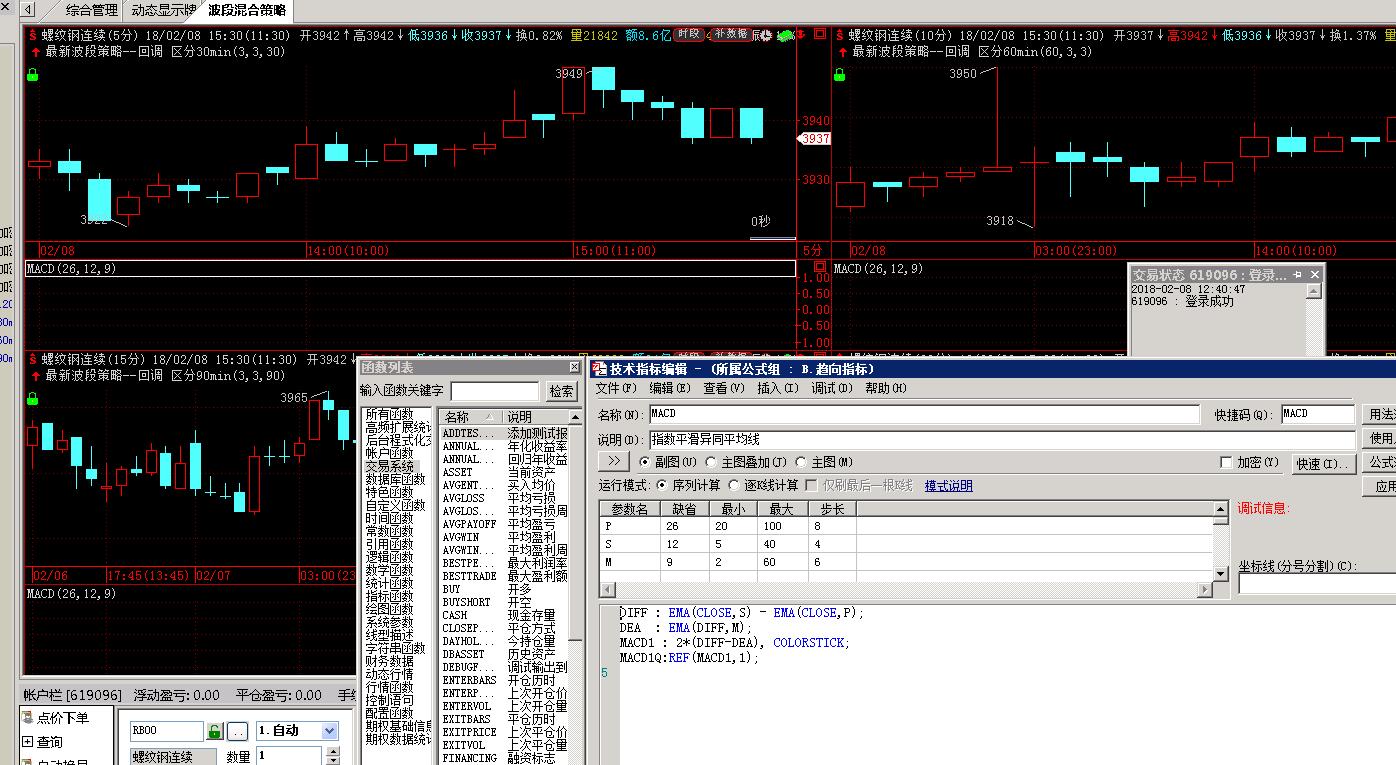Click the red square maximize icon of 5-minute chart

click(820, 34)
